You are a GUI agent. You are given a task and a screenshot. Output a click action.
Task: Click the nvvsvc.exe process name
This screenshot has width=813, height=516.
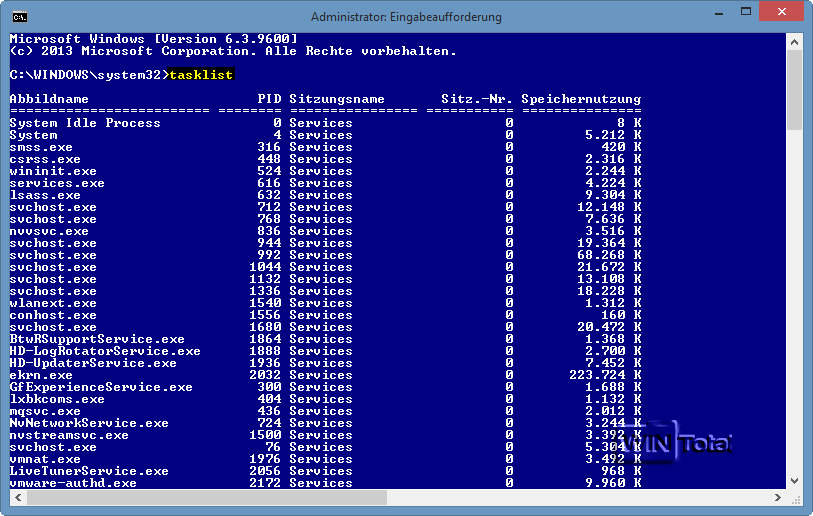[x=49, y=231]
